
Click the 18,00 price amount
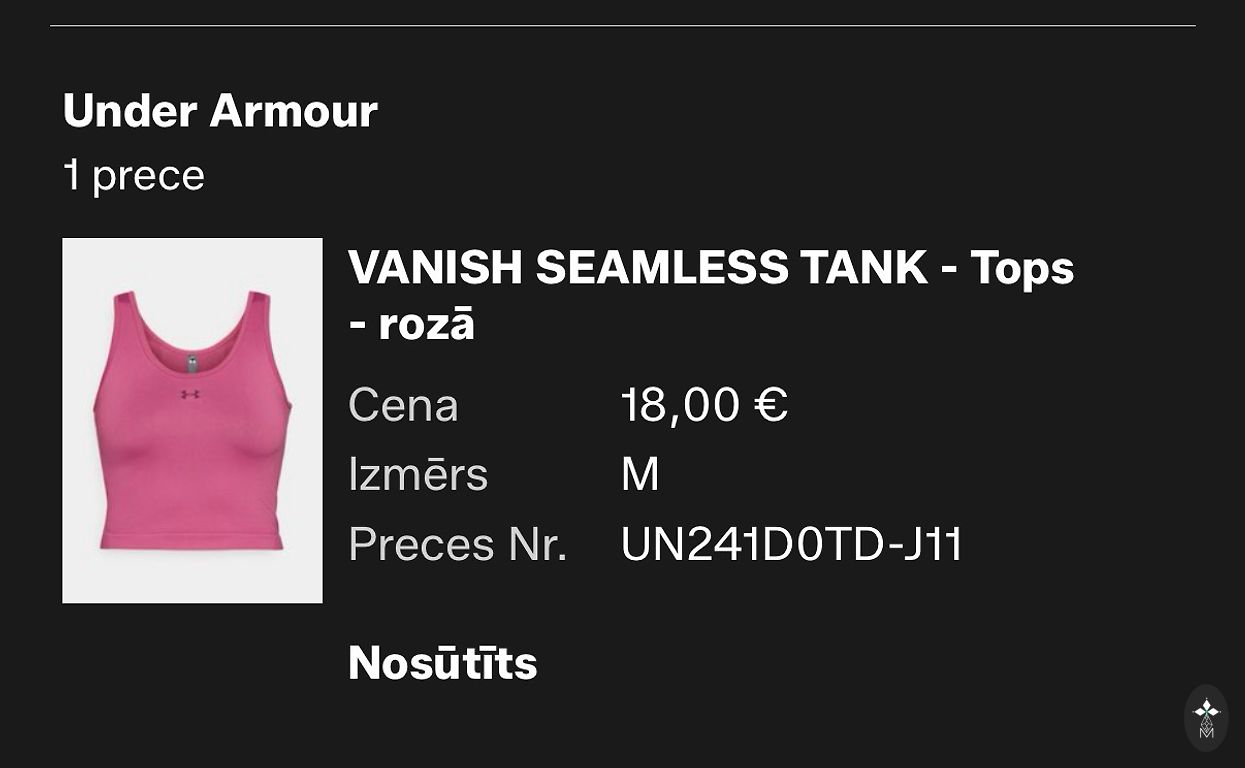pos(680,405)
